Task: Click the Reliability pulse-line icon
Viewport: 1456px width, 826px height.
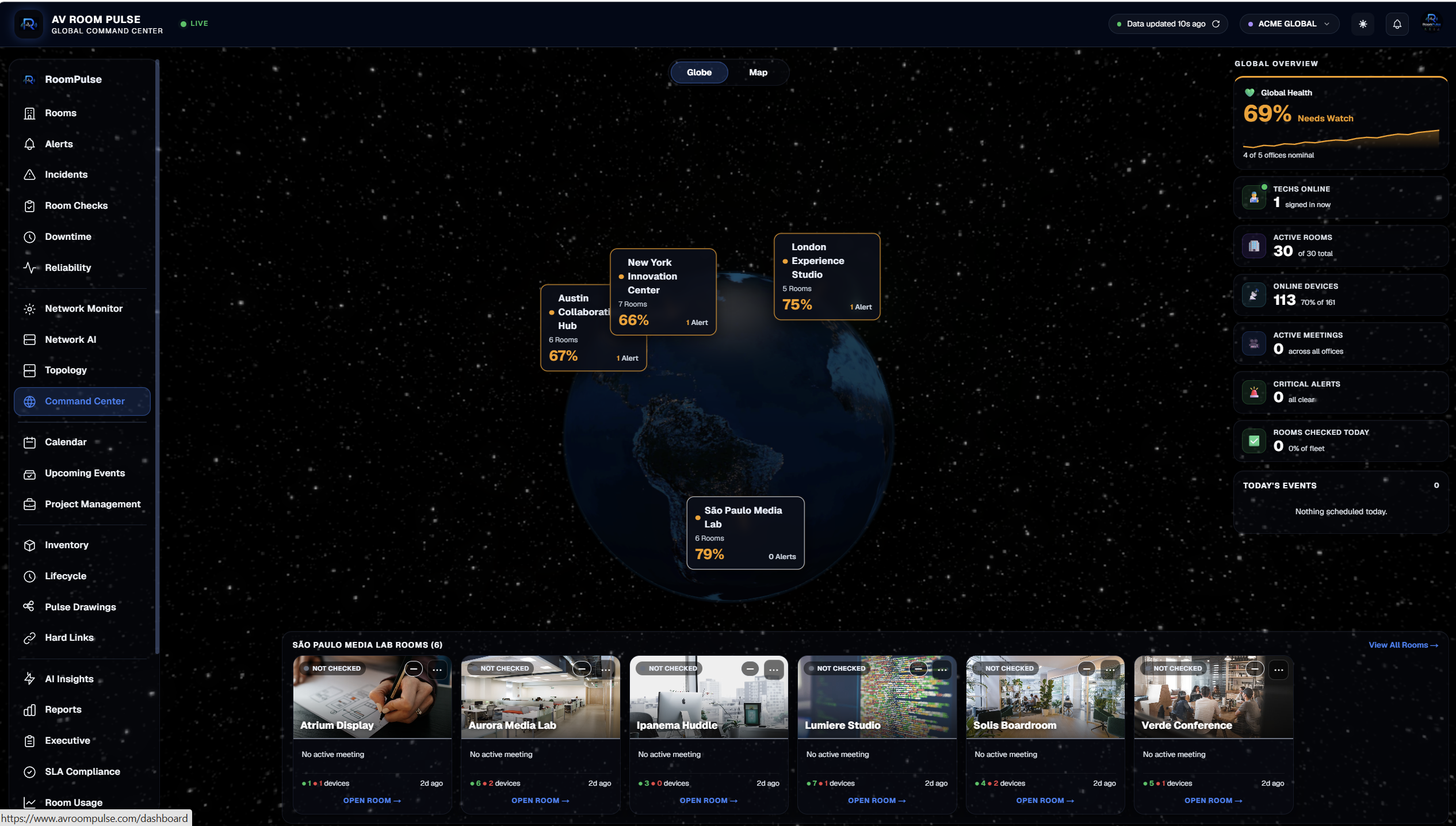Action: click(x=29, y=267)
